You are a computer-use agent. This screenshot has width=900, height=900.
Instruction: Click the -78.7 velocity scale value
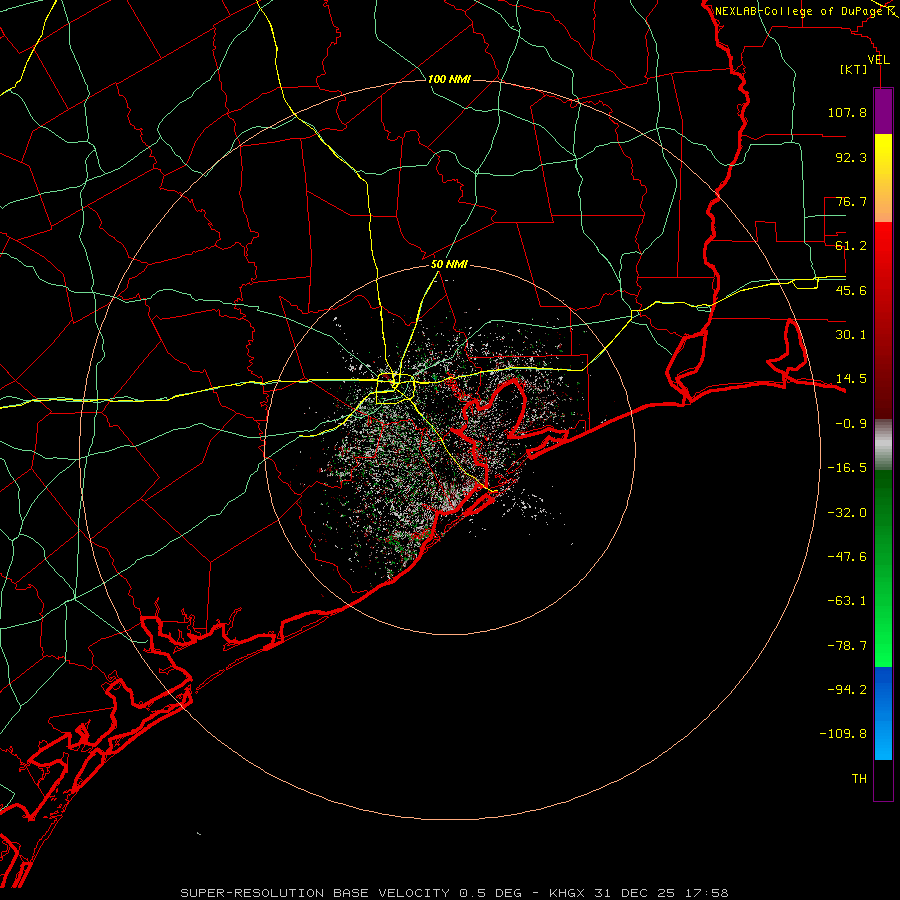click(x=847, y=646)
